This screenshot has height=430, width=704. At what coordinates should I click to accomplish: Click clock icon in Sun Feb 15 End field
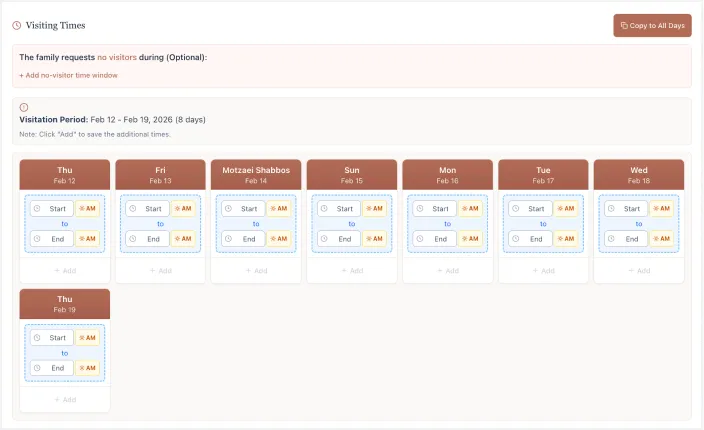pyautogui.click(x=324, y=239)
